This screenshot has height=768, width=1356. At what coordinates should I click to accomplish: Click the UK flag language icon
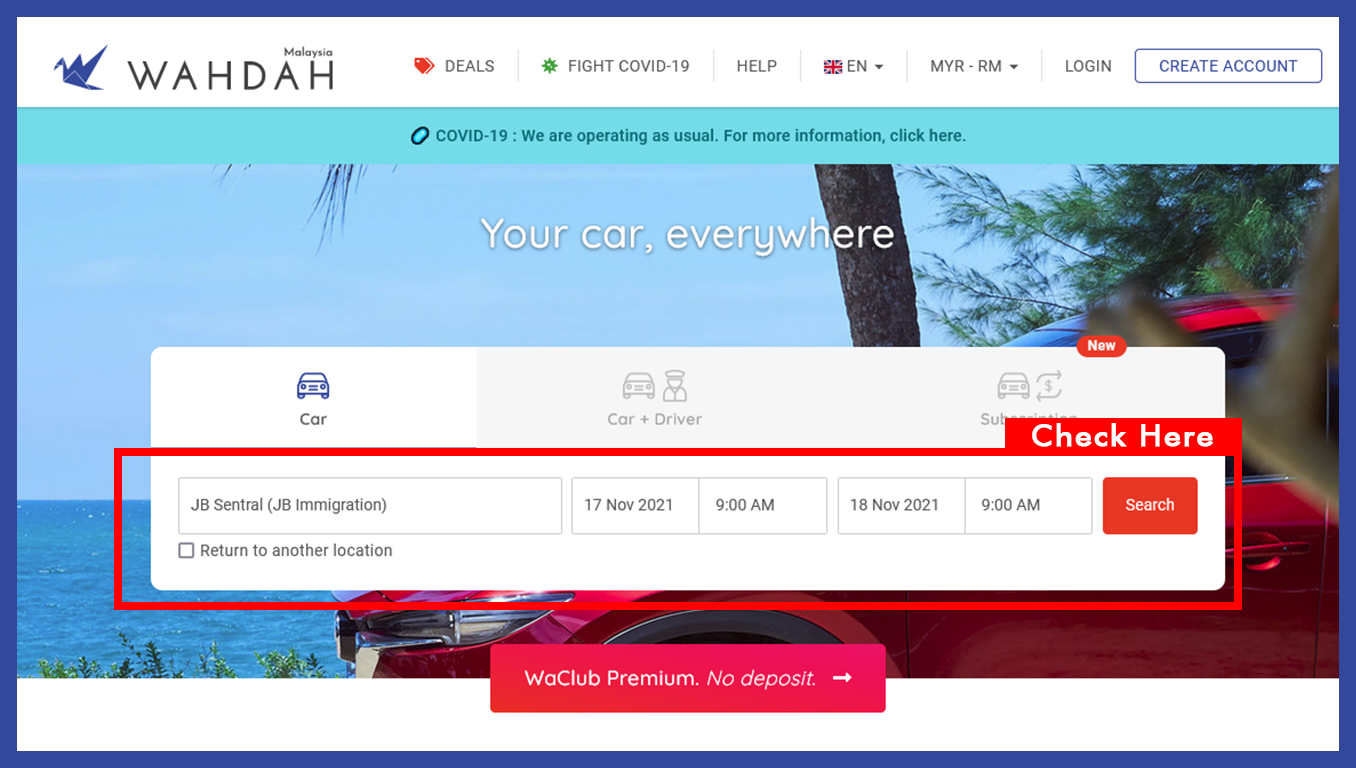pos(832,67)
